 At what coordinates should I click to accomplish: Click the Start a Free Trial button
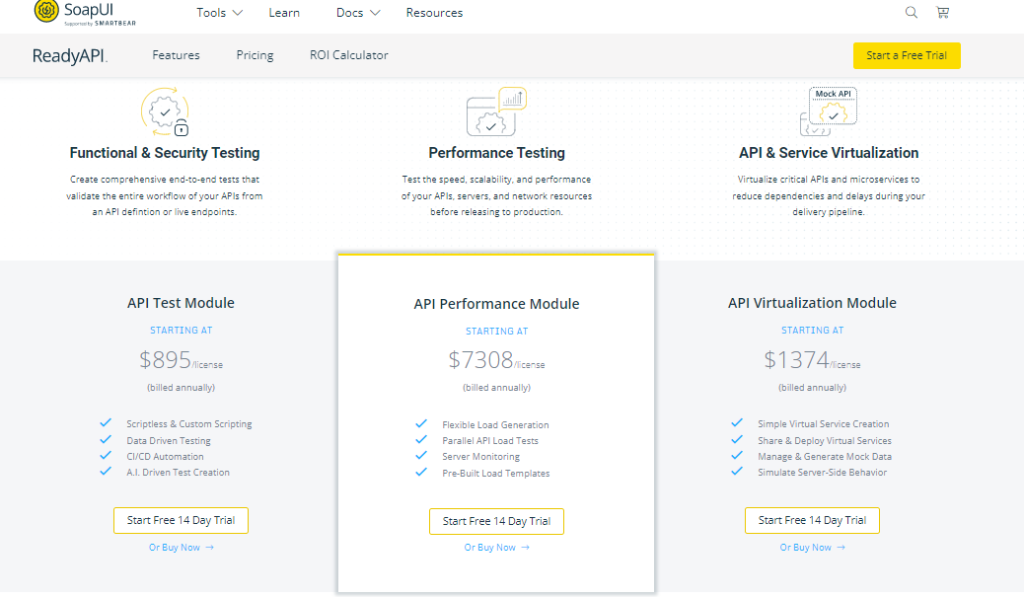(906, 56)
